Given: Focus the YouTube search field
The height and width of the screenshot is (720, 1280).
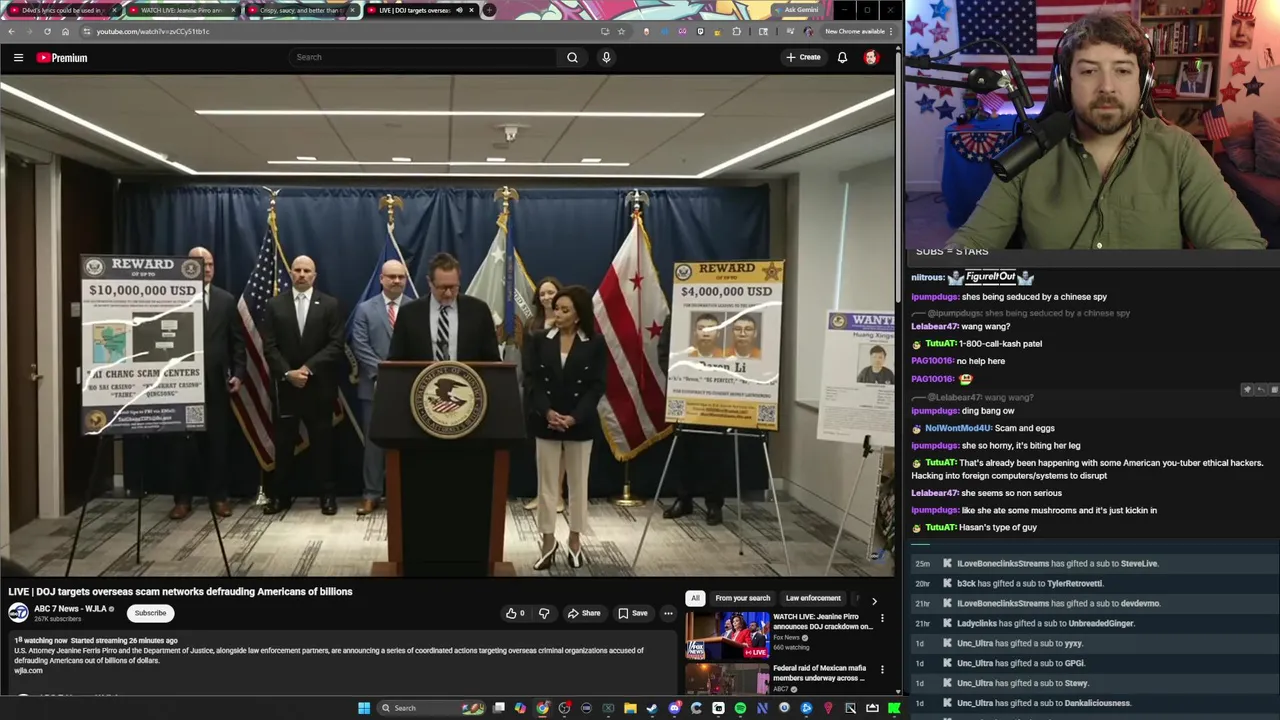Looking at the screenshot, I should click(425, 58).
